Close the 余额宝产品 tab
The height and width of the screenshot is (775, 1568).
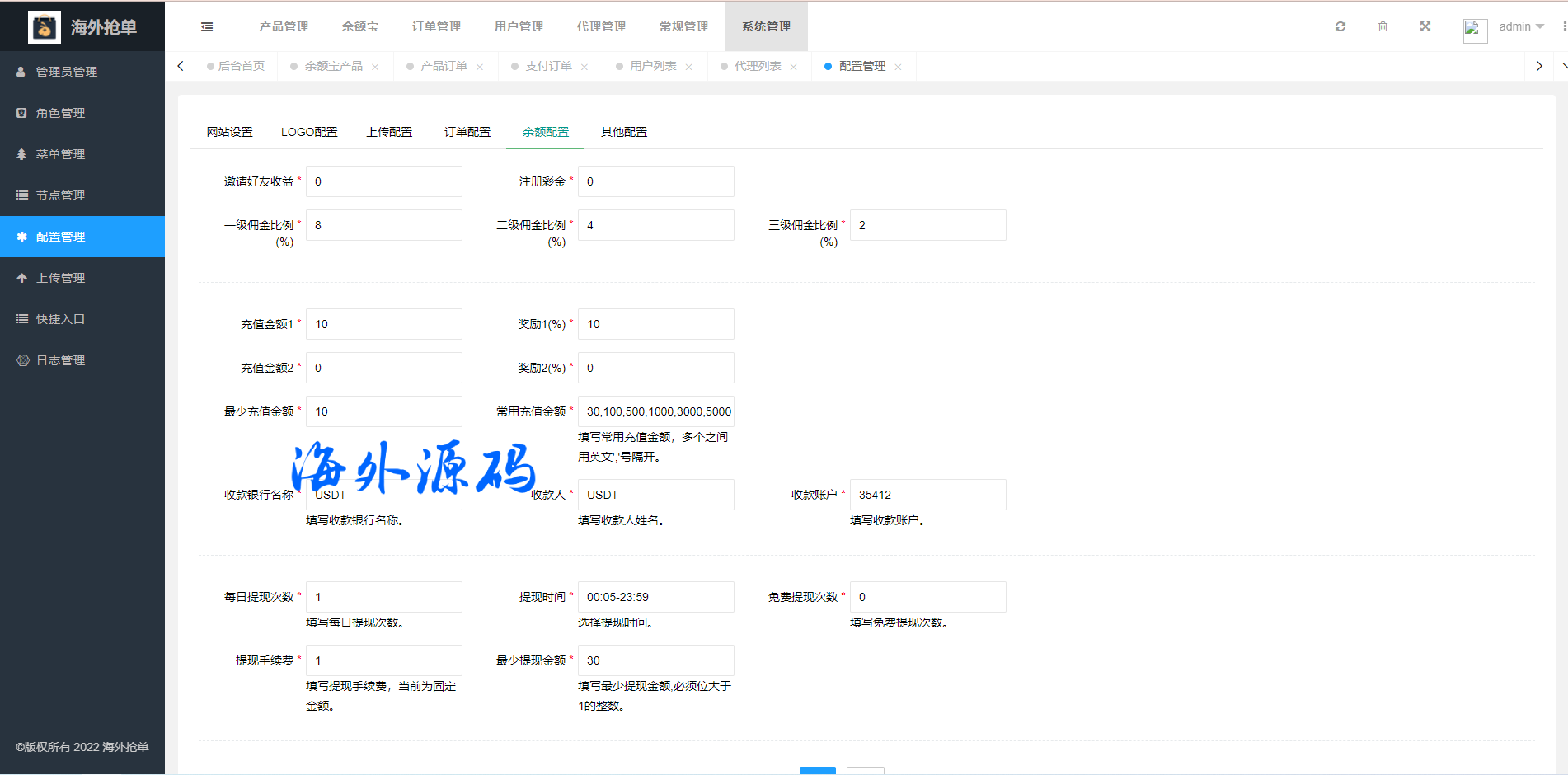(375, 67)
